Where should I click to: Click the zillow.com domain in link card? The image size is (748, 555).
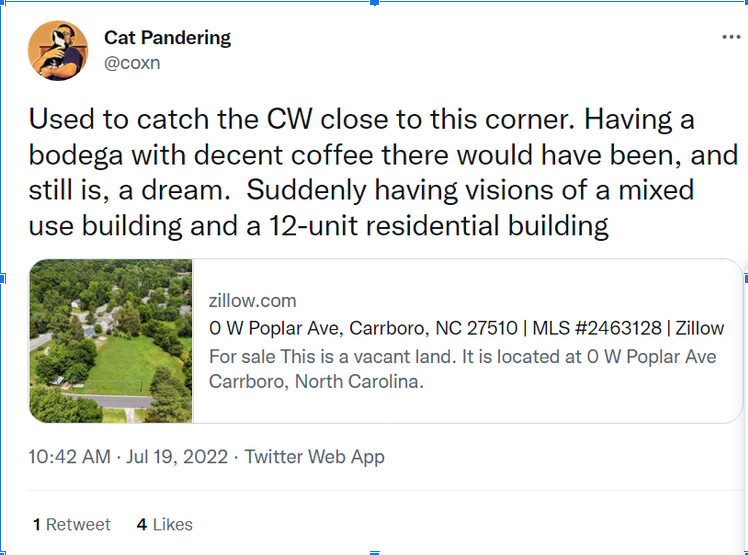[252, 301]
